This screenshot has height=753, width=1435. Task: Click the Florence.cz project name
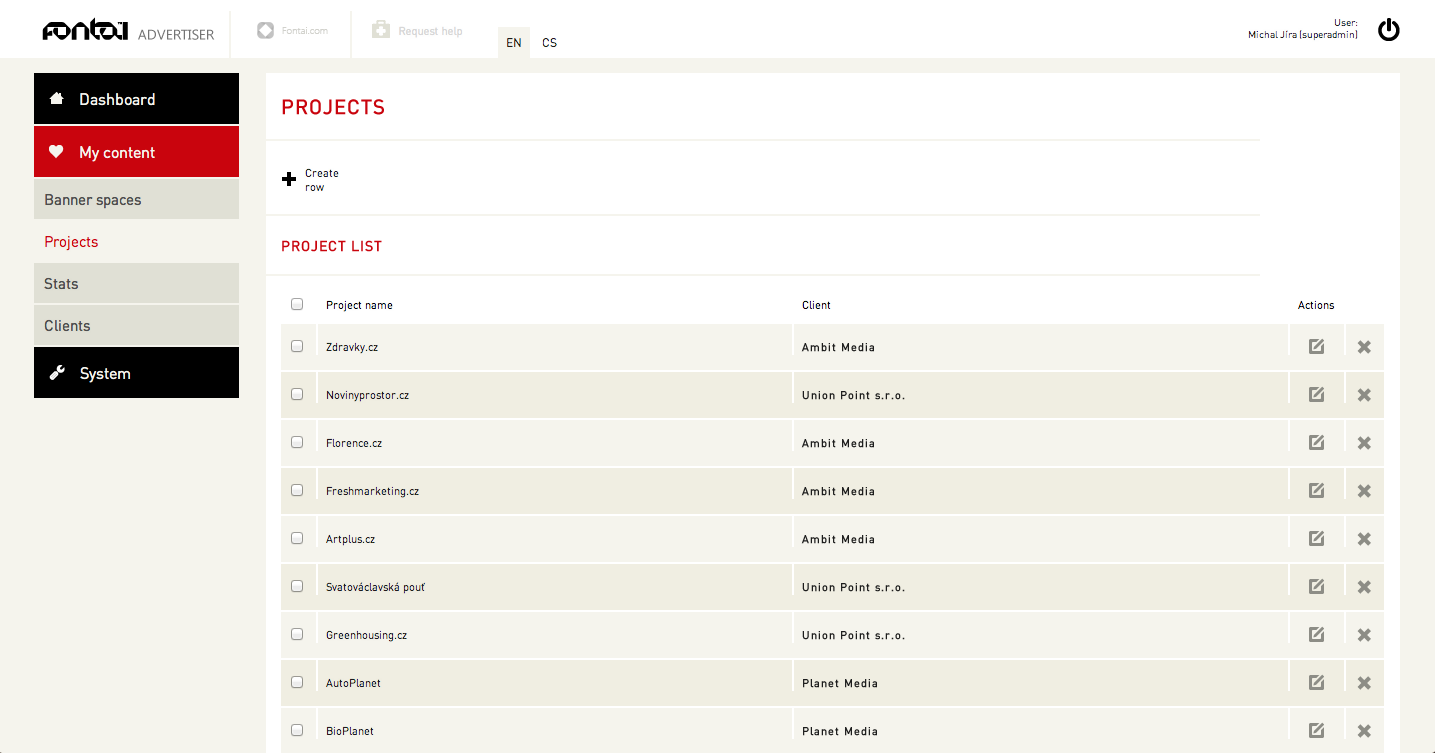pos(354,443)
